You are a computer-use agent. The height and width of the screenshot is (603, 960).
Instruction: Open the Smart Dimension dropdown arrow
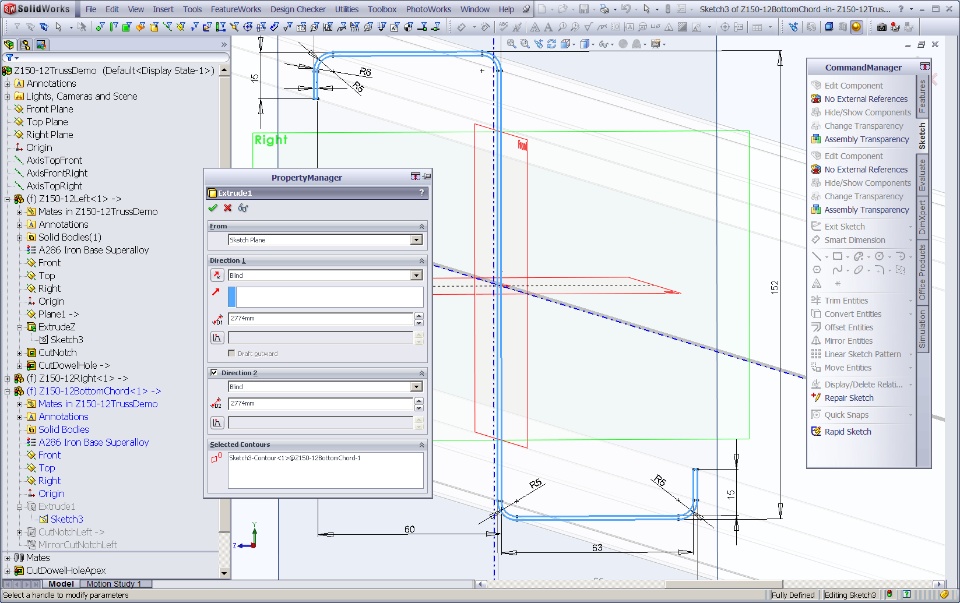[x=909, y=240]
